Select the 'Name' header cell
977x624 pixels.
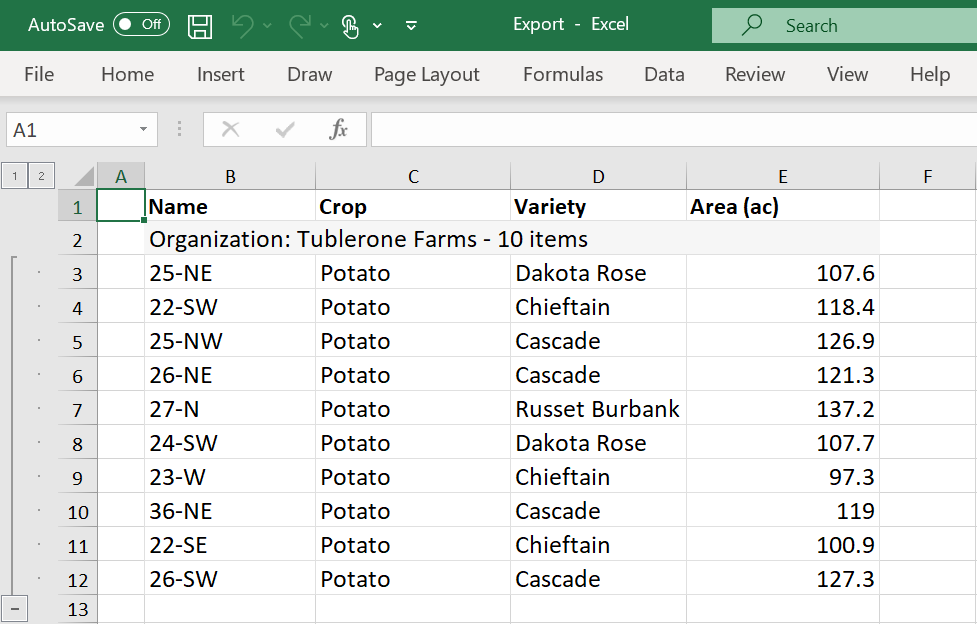tap(230, 206)
